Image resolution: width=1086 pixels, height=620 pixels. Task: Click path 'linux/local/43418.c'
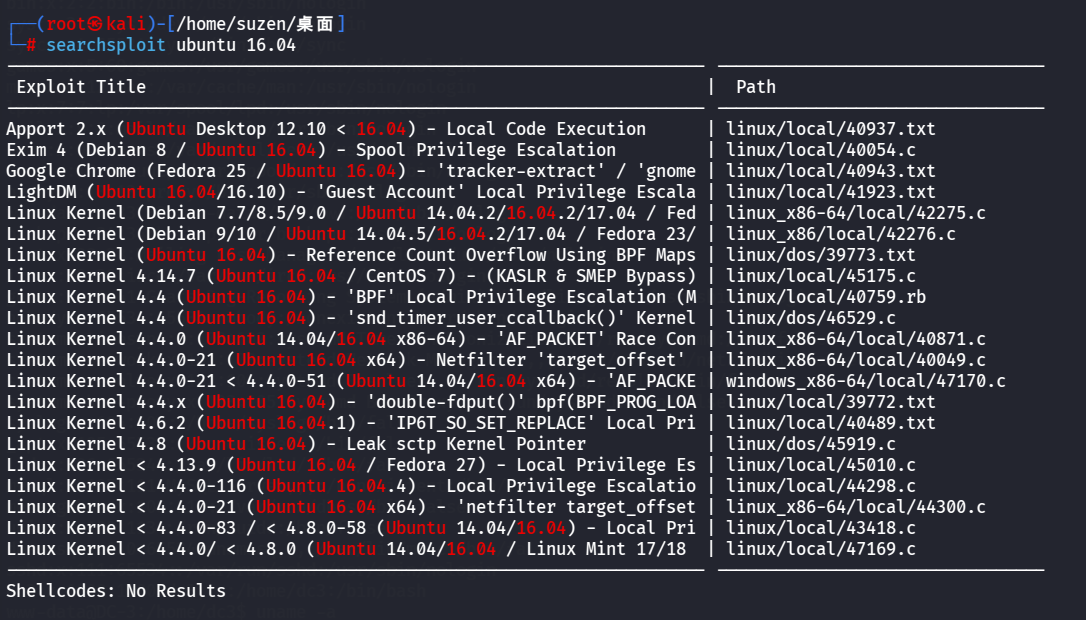tap(821, 528)
